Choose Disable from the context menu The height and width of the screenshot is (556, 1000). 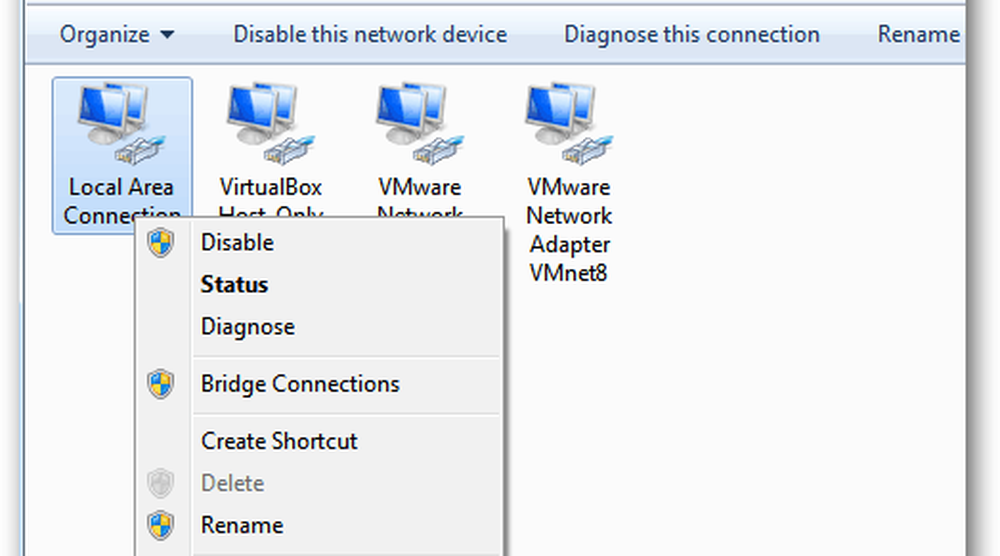click(x=237, y=243)
